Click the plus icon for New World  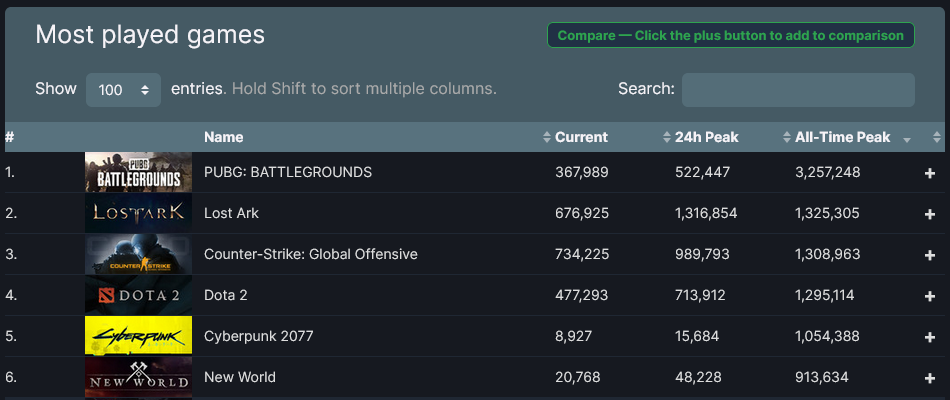929,378
